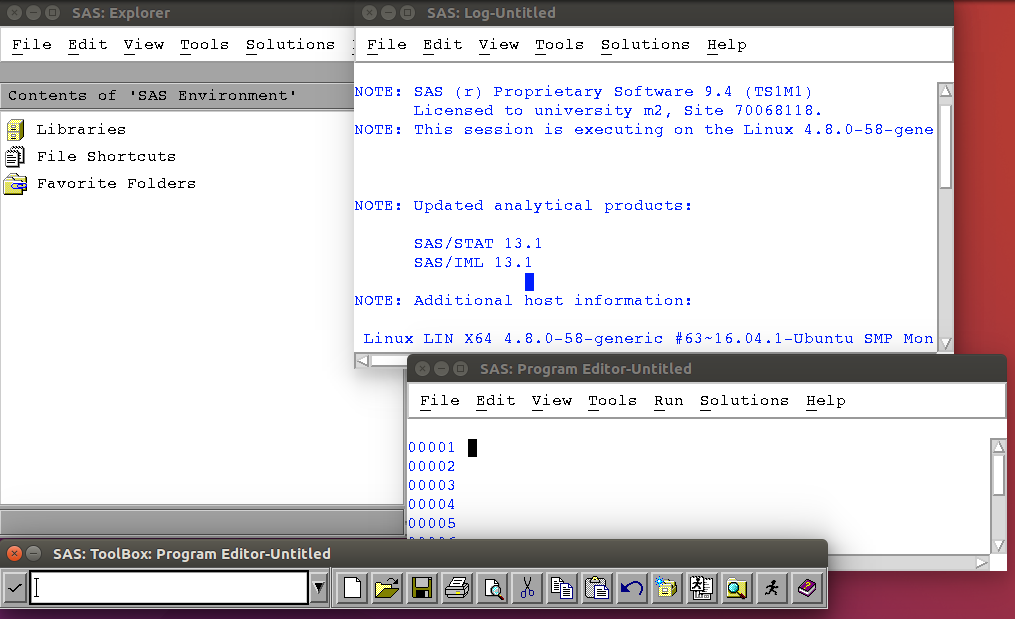
Task: Click the Print Preview magnifier page icon
Action: 493,588
